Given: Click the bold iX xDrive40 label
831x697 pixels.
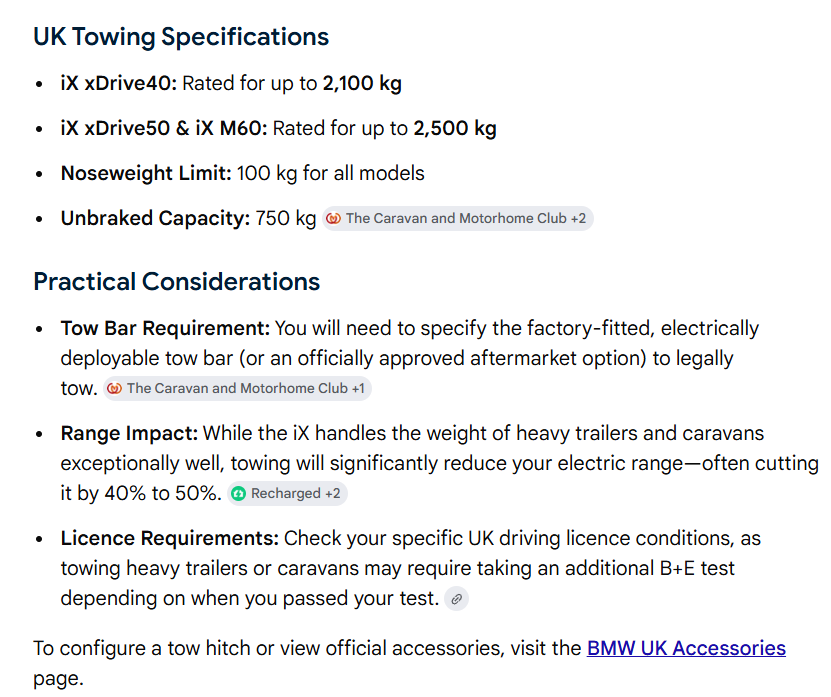Looking at the screenshot, I should pos(119,84).
